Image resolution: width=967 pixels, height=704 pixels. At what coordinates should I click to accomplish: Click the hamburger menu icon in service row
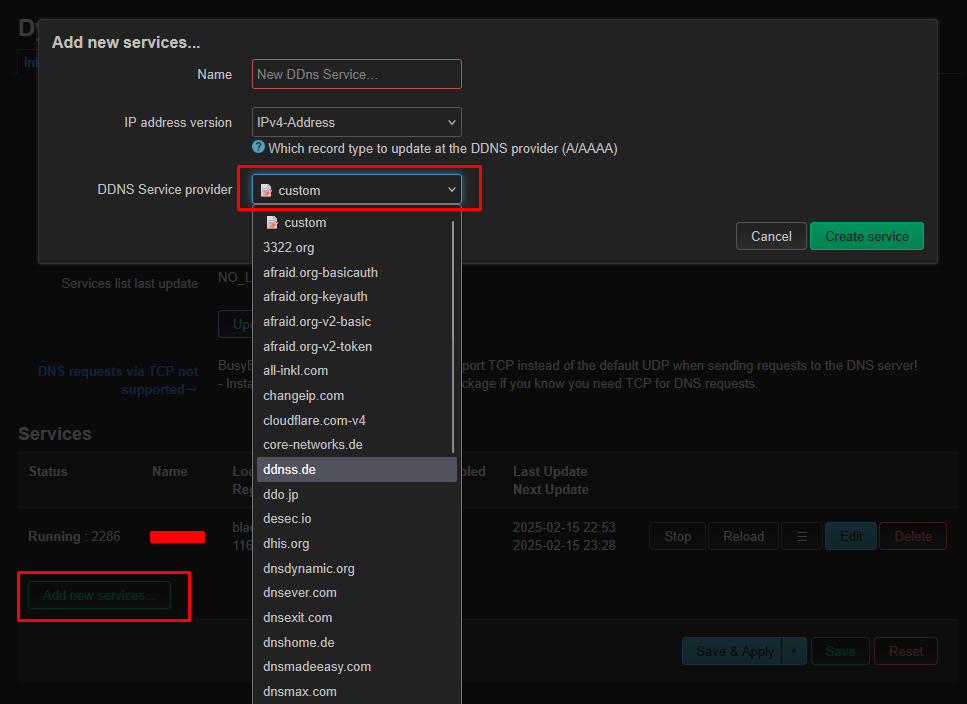(802, 536)
